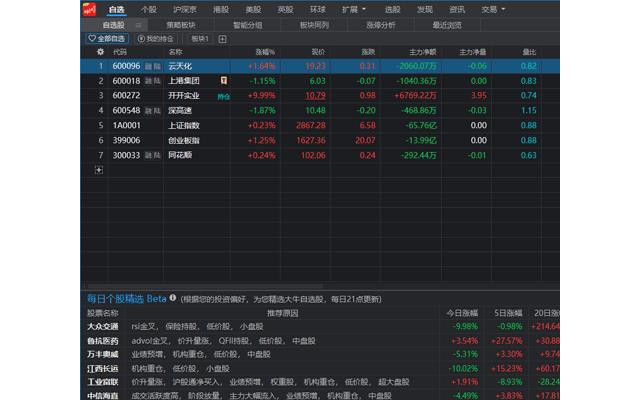Click the 持仓 badge on 开开实业 row
The image size is (640, 400).
click(224, 96)
